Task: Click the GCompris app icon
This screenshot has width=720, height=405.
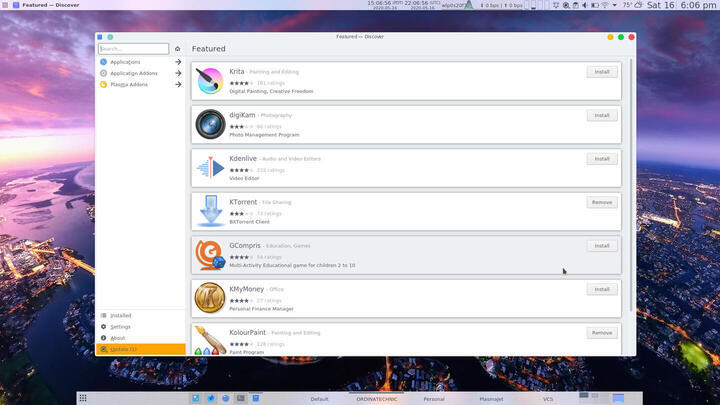Action: tap(210, 254)
